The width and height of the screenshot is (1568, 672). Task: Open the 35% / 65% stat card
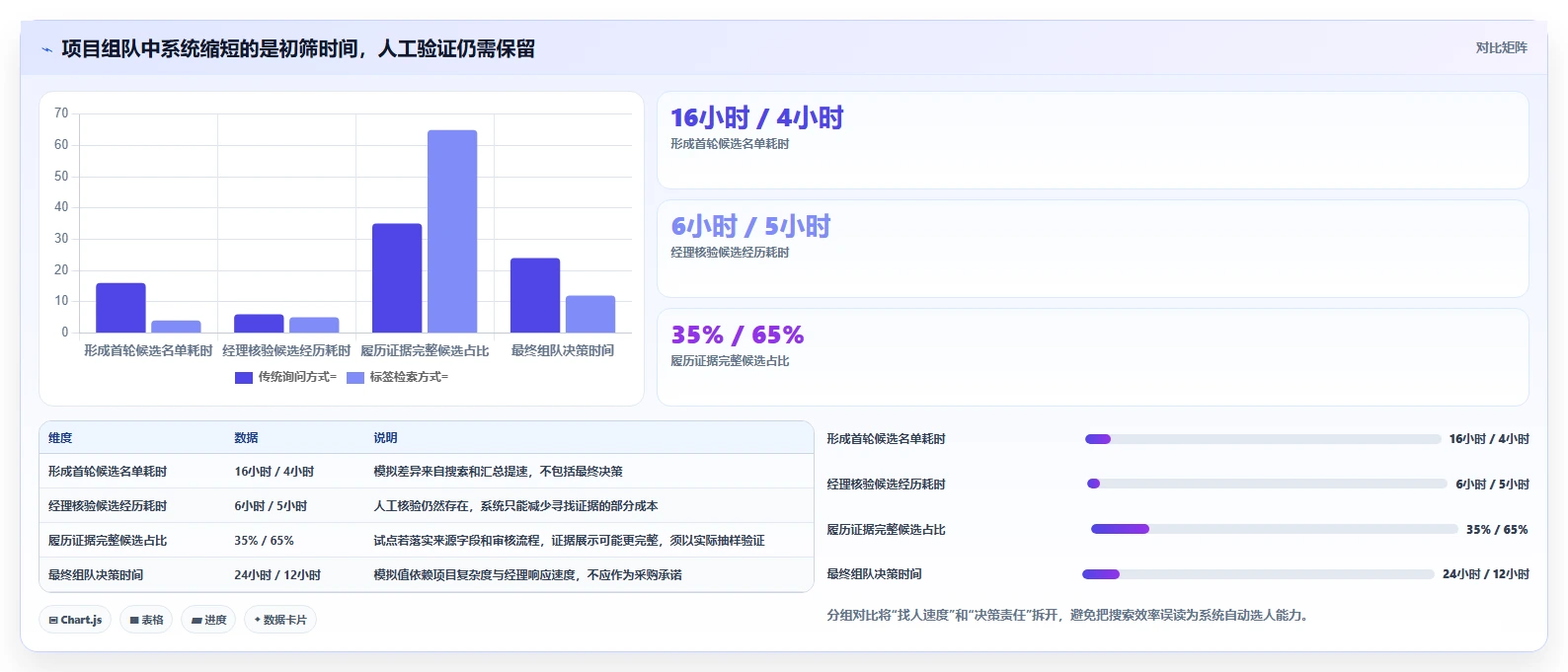coord(1092,357)
